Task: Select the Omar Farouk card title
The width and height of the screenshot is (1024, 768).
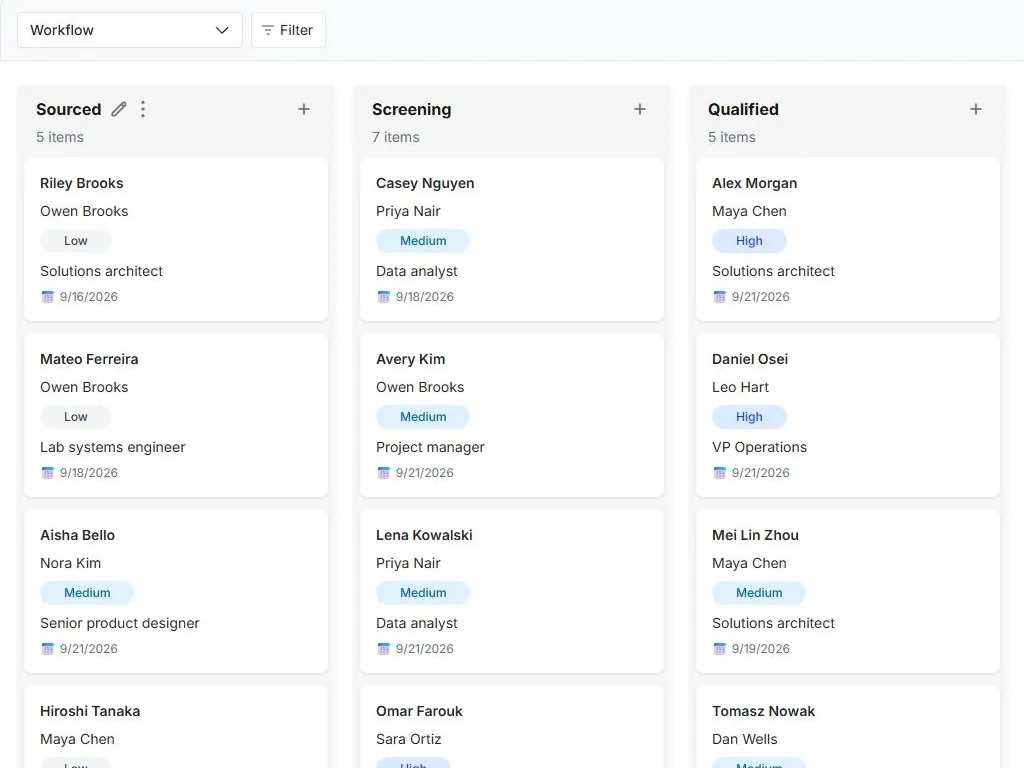Action: coord(419,711)
